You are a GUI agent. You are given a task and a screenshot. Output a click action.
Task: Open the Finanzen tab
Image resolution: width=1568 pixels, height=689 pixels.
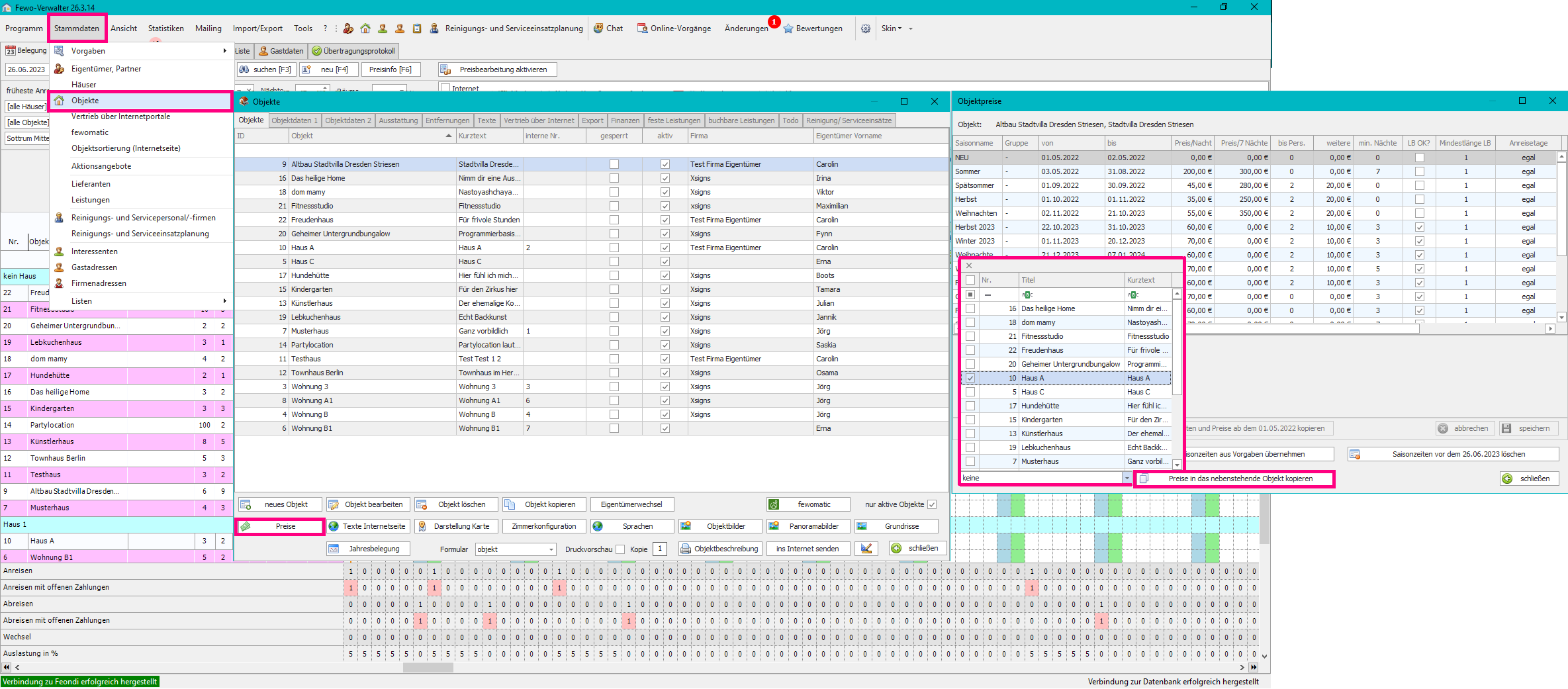coord(625,120)
